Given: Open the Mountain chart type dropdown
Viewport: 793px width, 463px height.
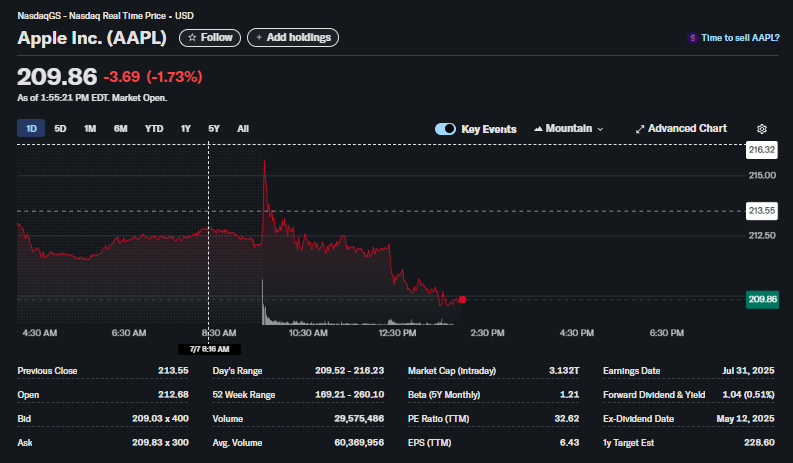Looking at the screenshot, I should (568, 129).
